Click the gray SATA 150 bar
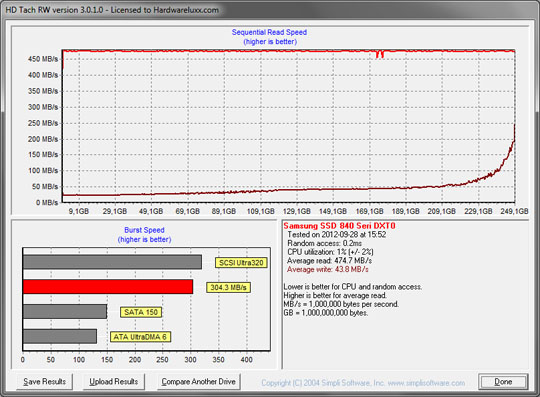The image size is (540, 397). [65, 311]
